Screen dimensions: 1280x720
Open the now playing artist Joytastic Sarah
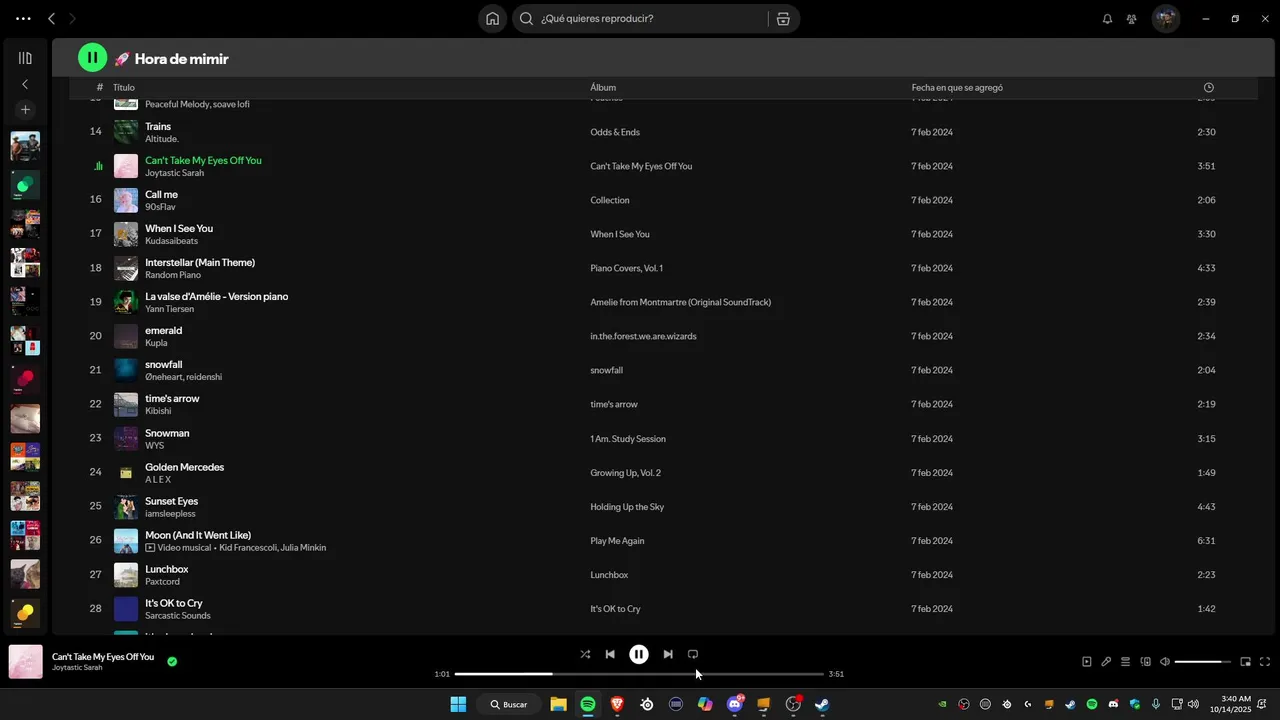(77, 668)
